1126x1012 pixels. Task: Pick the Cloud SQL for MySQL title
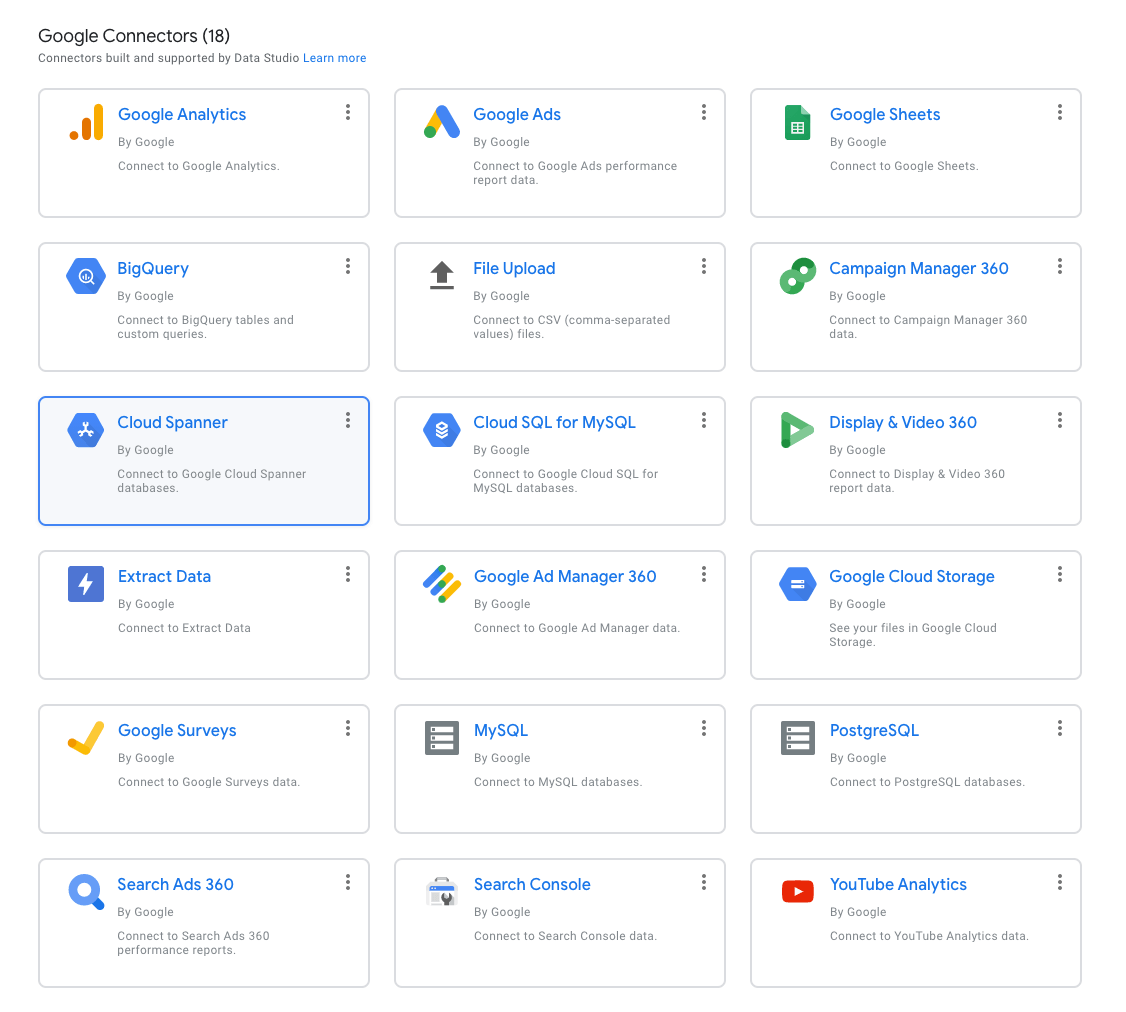554,422
